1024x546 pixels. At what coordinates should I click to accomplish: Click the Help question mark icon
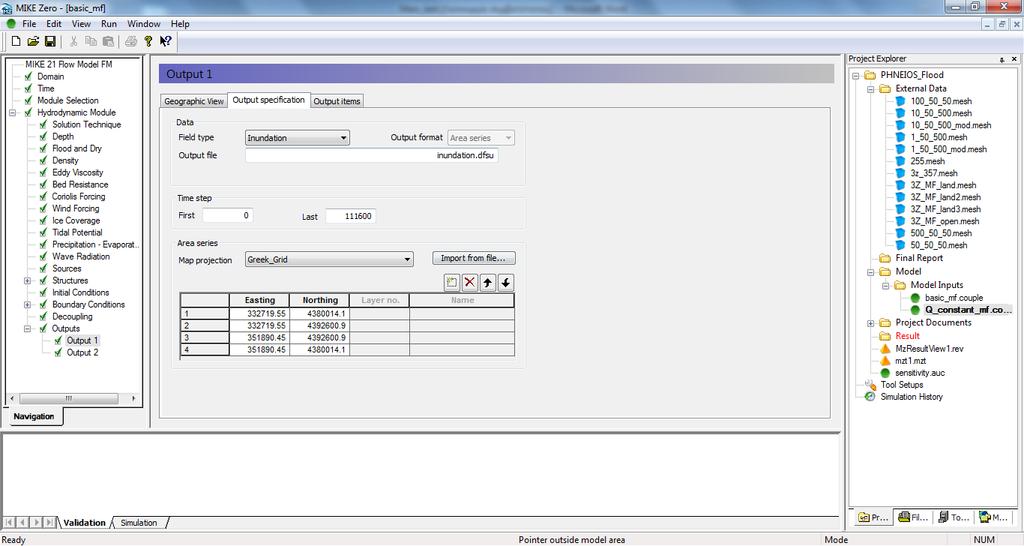click(148, 41)
